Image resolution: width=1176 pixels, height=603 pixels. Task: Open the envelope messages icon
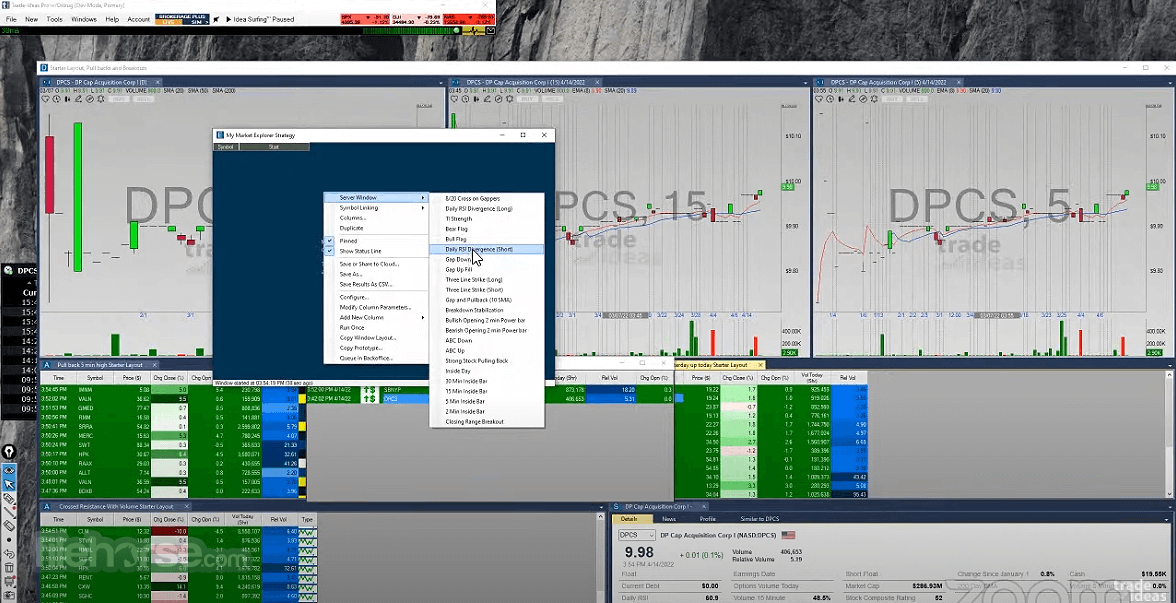[490, 31]
